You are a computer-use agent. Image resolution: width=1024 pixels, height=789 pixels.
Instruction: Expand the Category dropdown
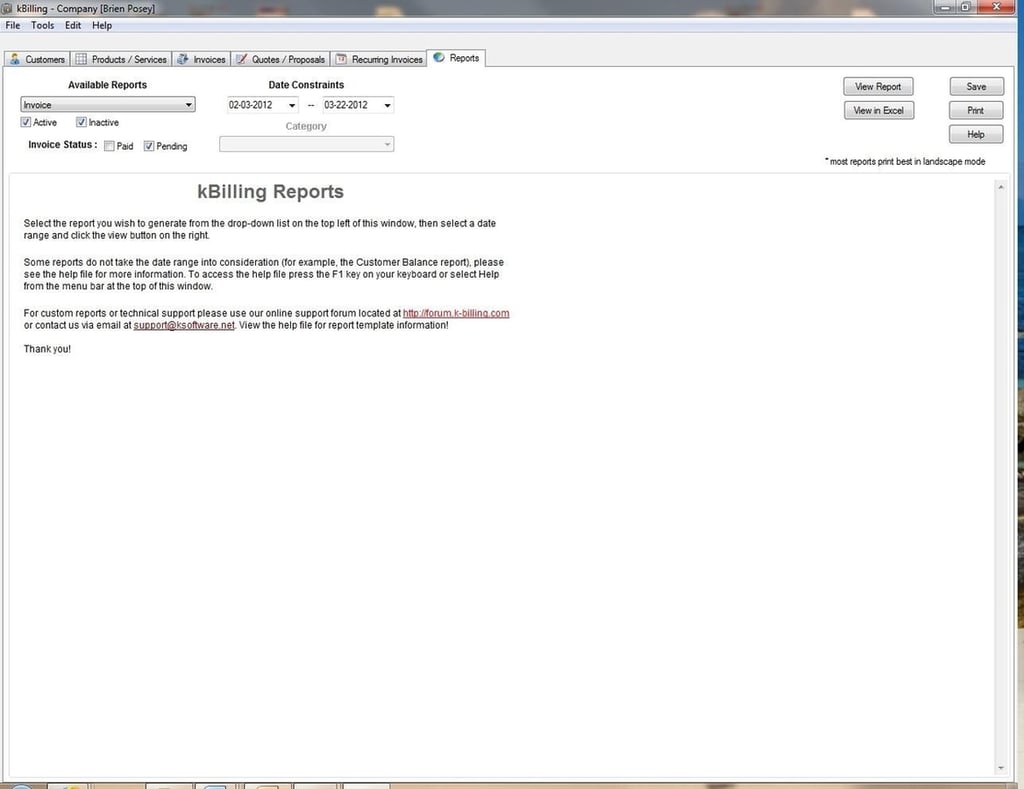point(306,144)
